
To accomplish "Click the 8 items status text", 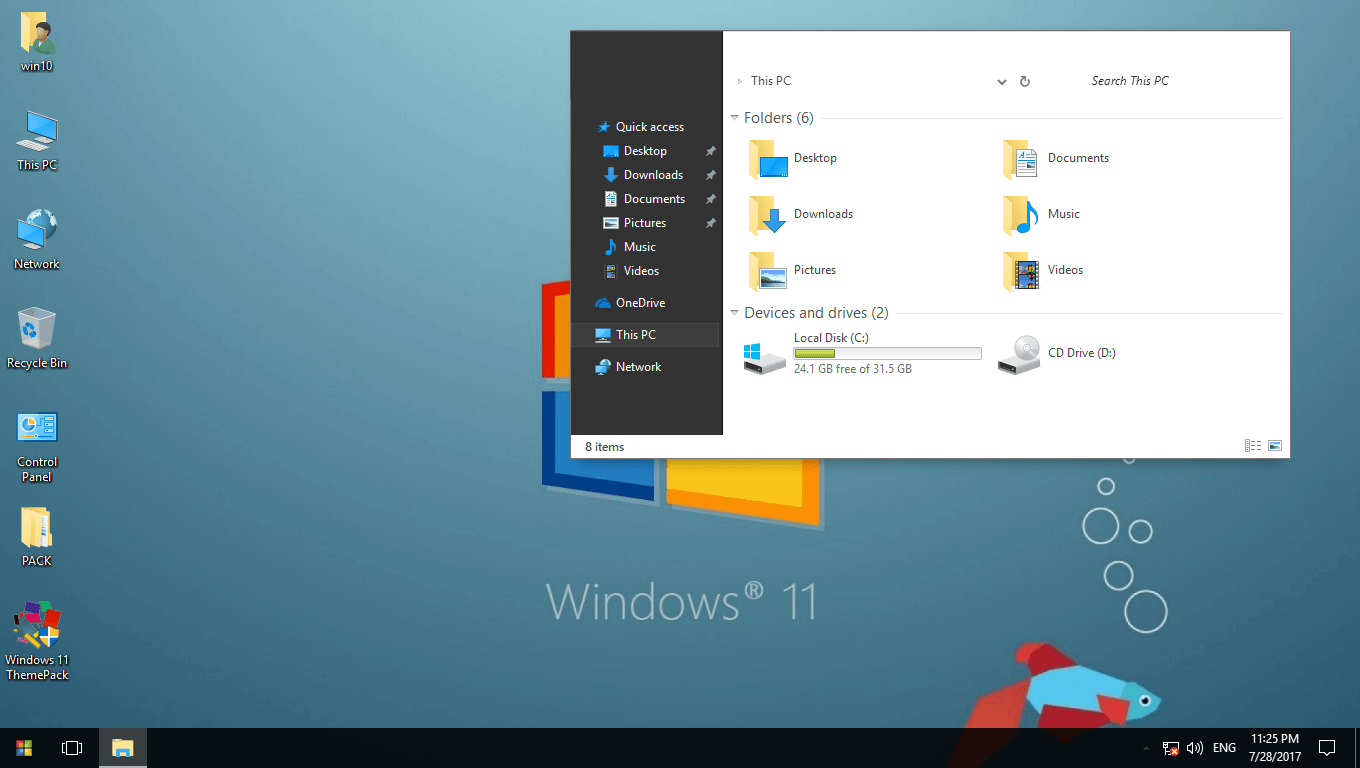I will [x=605, y=447].
